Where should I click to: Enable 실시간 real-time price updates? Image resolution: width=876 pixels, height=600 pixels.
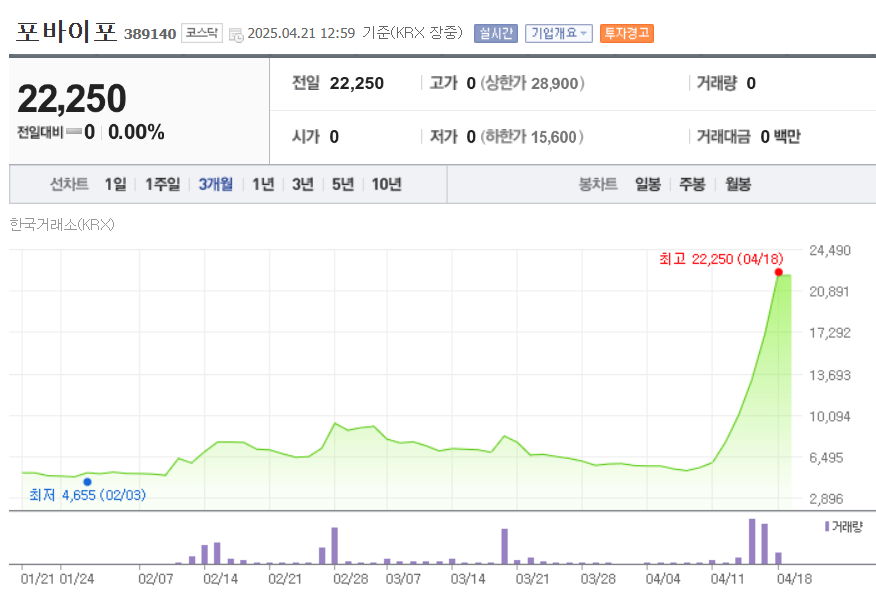tap(494, 32)
